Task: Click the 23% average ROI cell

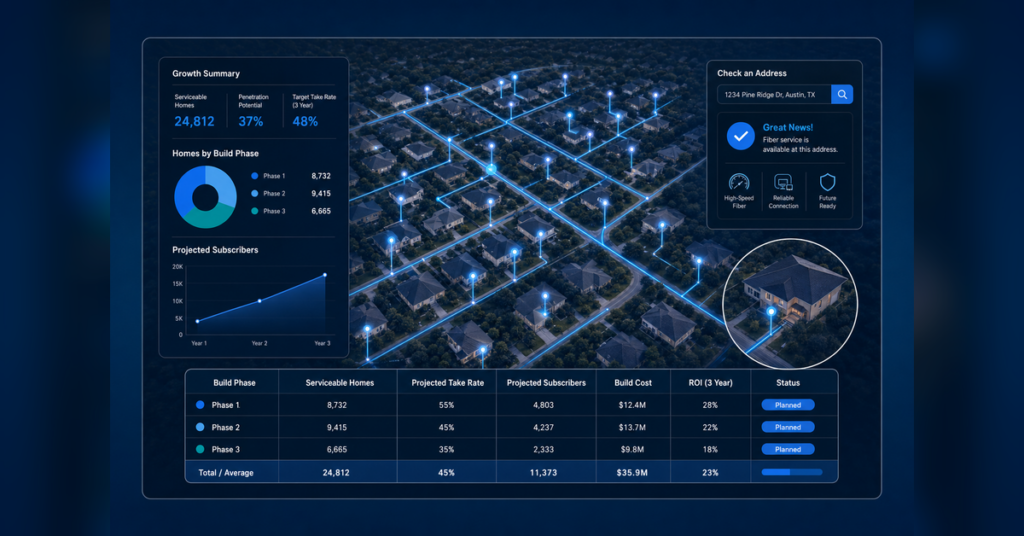Action: [710, 472]
